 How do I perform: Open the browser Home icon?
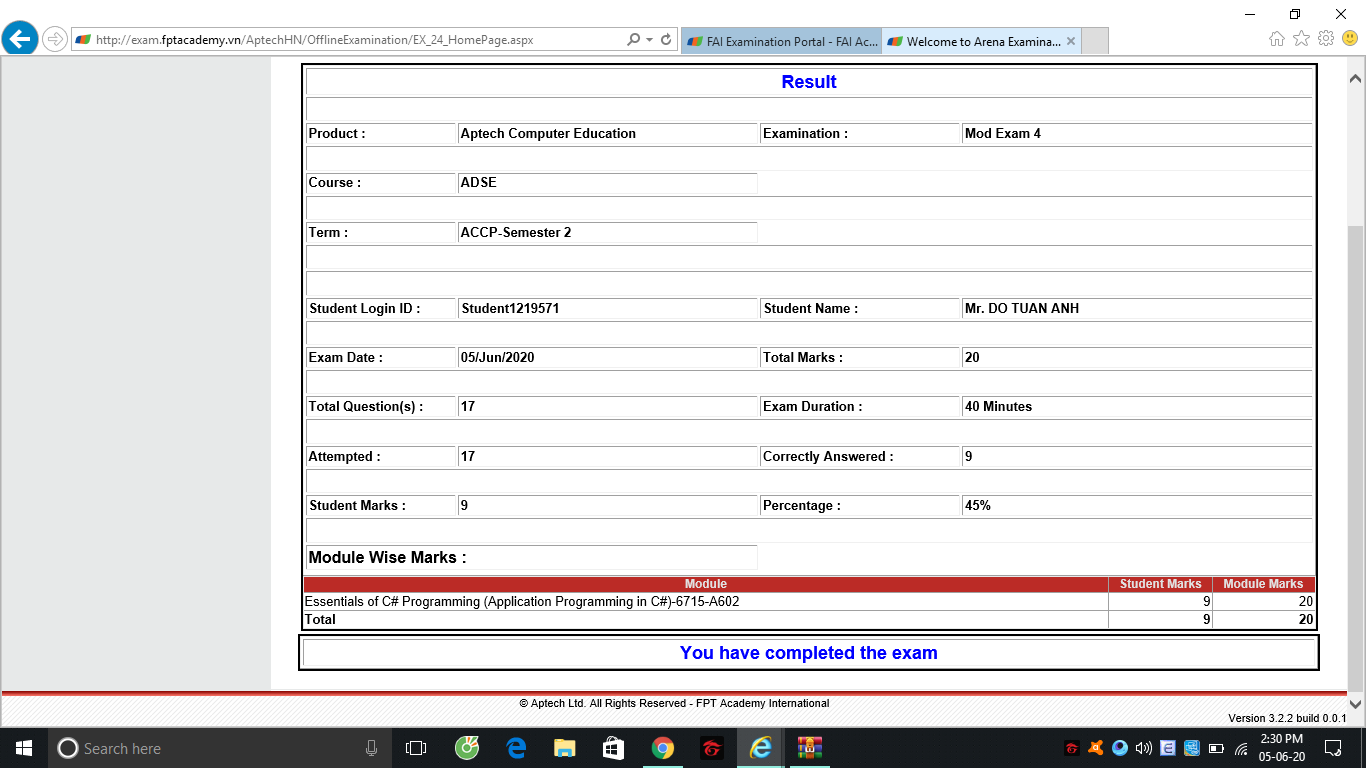coord(1276,39)
